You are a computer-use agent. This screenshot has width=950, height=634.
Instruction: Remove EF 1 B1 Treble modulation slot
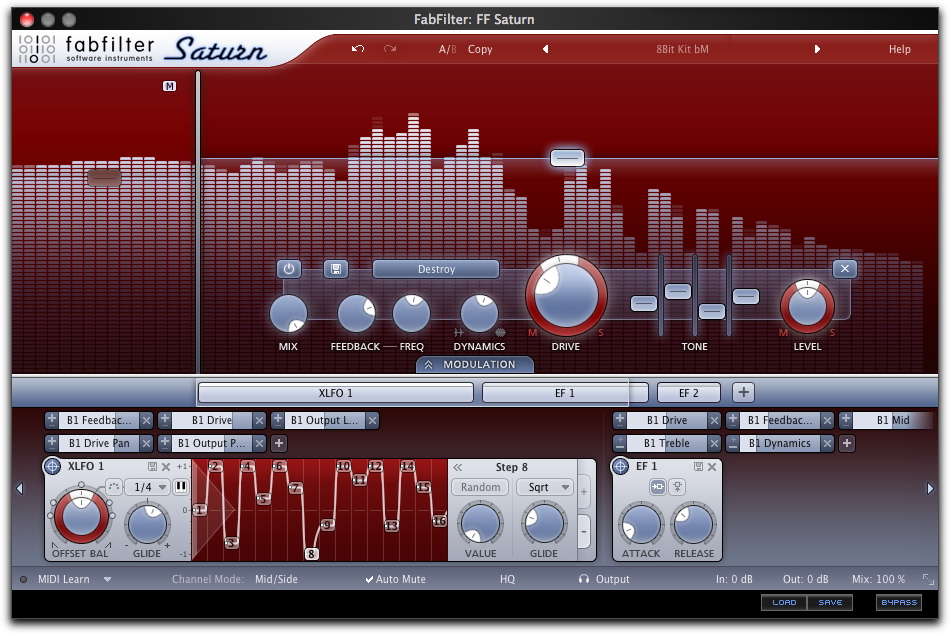tap(714, 443)
